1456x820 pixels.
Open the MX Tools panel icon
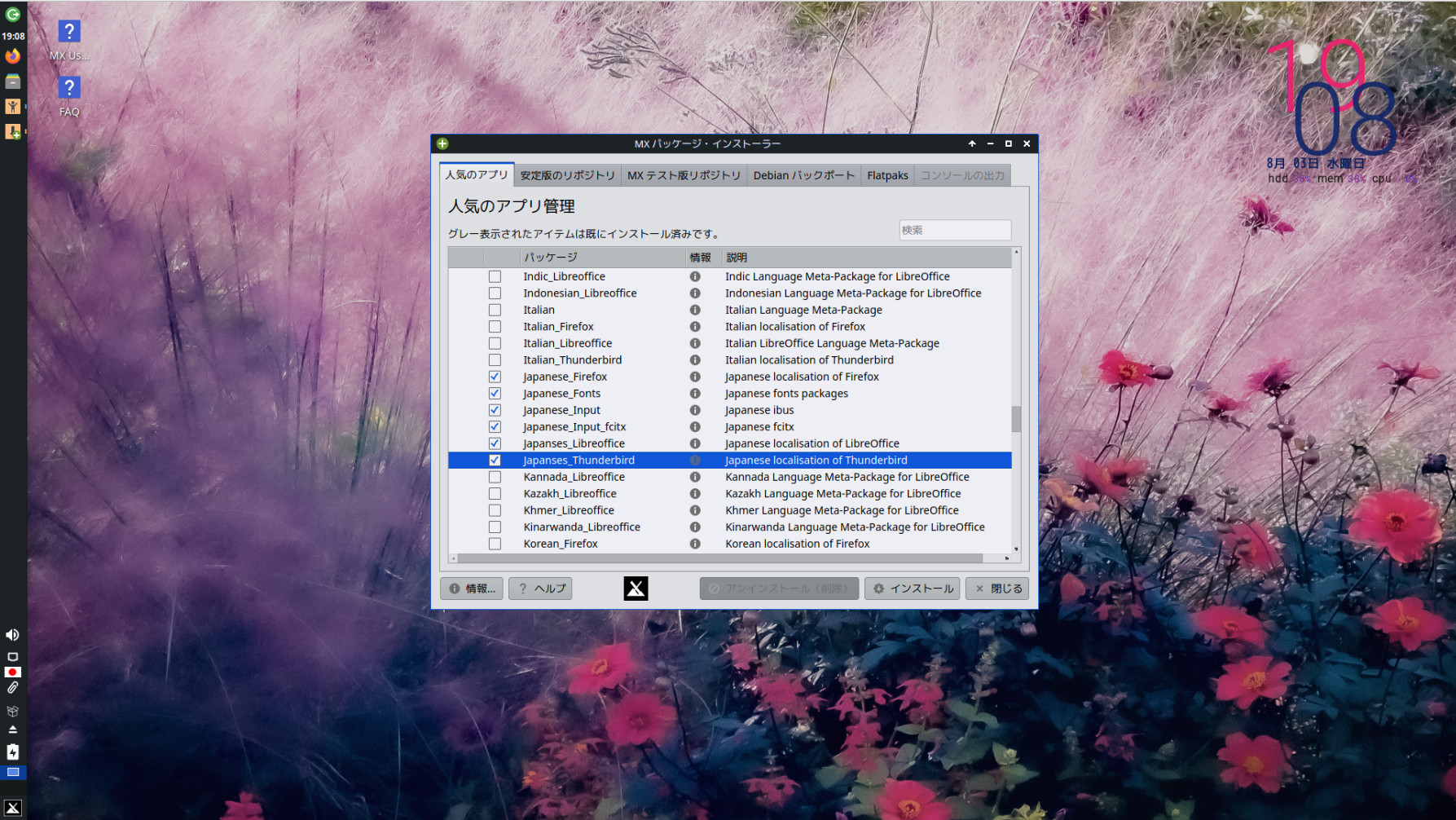(13, 106)
